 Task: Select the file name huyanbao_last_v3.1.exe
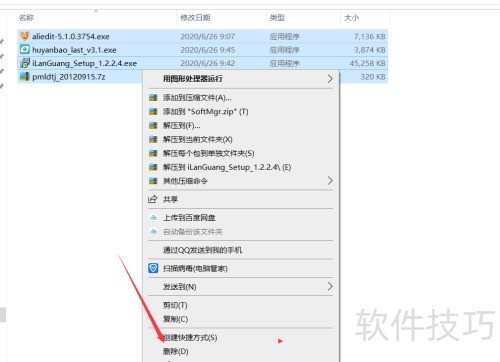point(74,50)
